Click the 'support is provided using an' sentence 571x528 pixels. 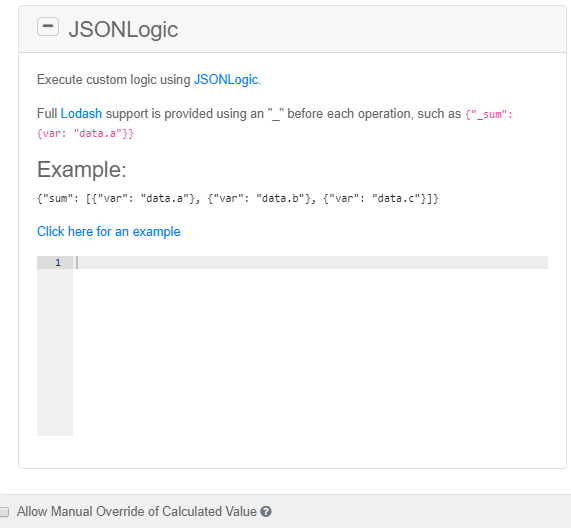pos(185,114)
